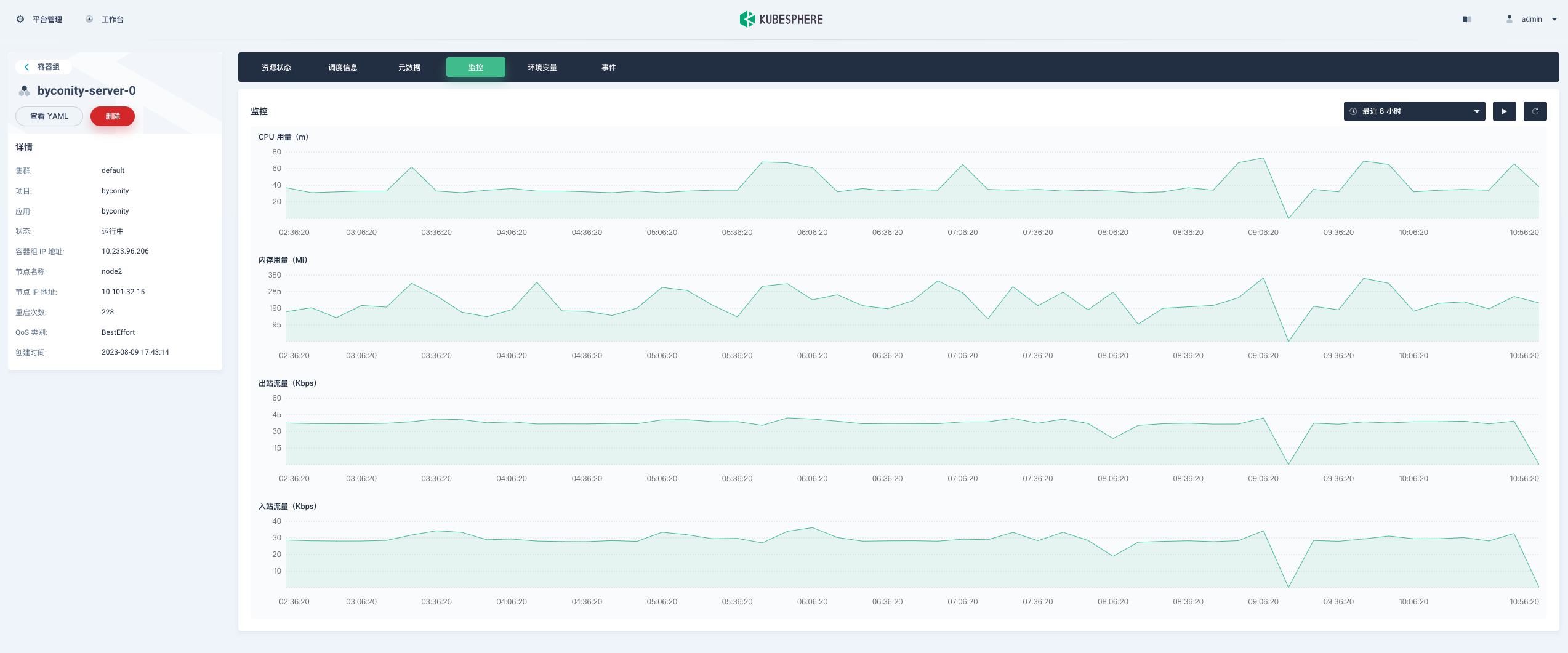Click the refresh monitoring data icon

[1535, 111]
